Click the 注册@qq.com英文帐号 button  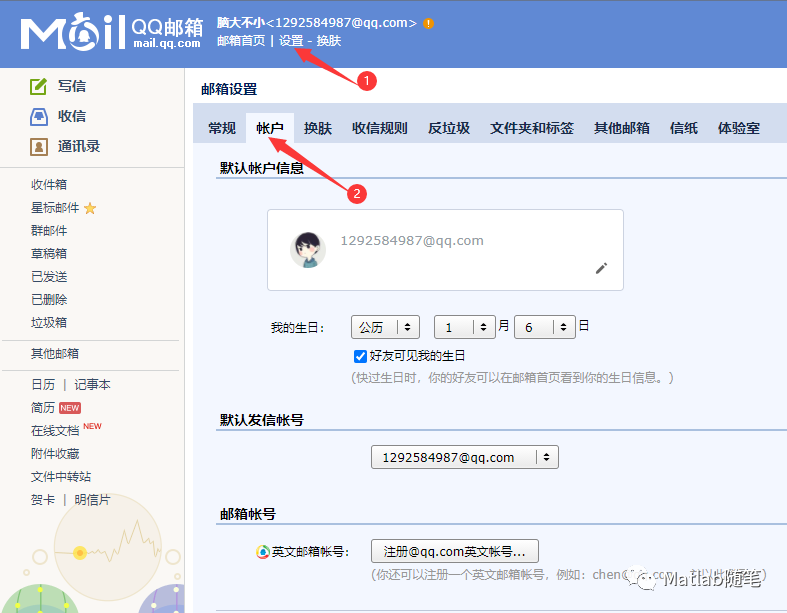tap(455, 551)
